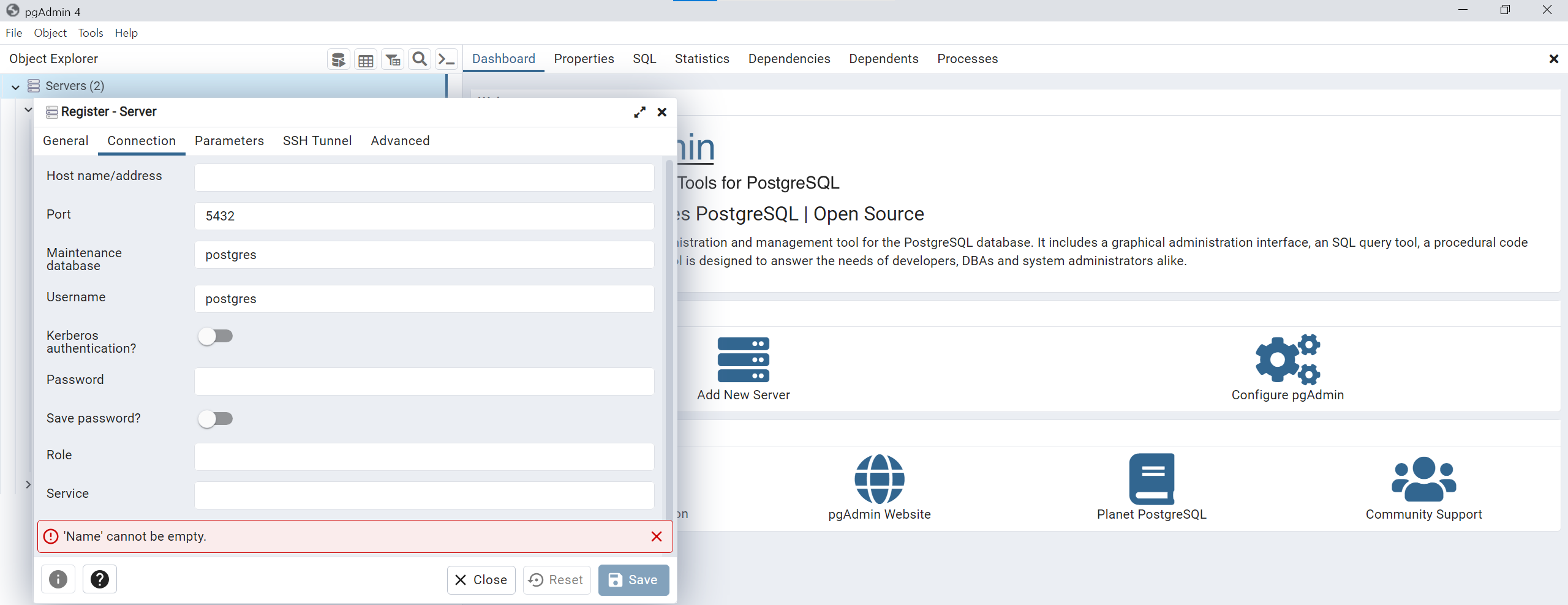Viewport: 1568px width, 605px height.
Task: Restore down the pgAdmin 4 window
Action: [1505, 10]
